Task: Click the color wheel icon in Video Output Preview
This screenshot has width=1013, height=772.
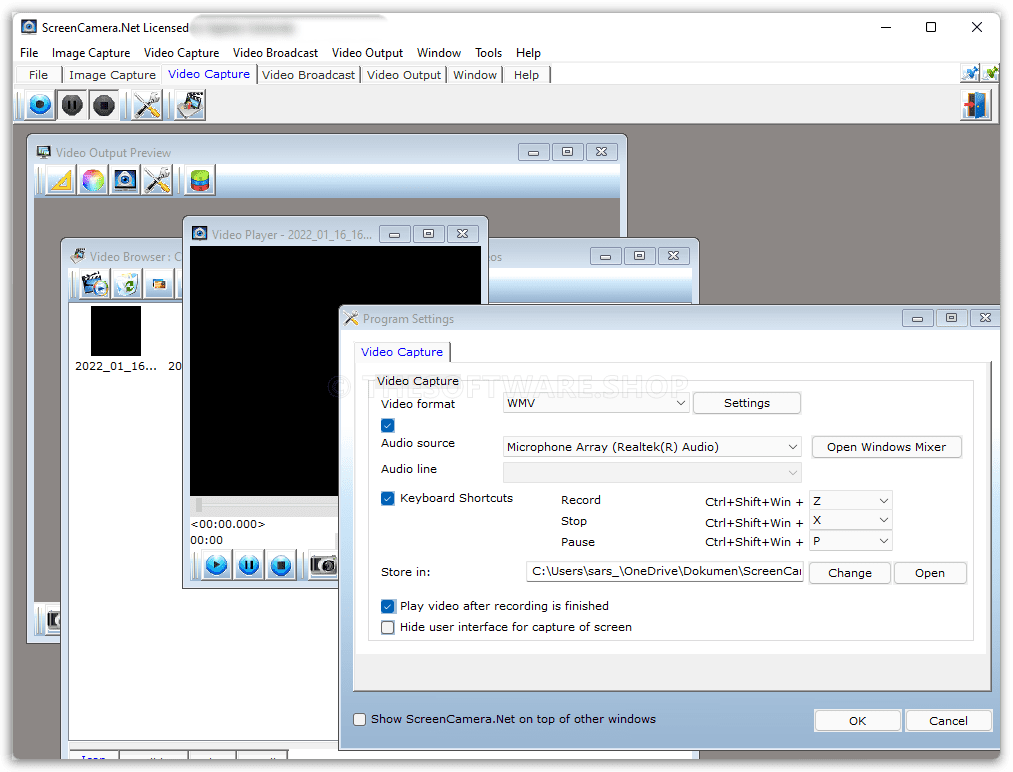Action: pos(93,181)
